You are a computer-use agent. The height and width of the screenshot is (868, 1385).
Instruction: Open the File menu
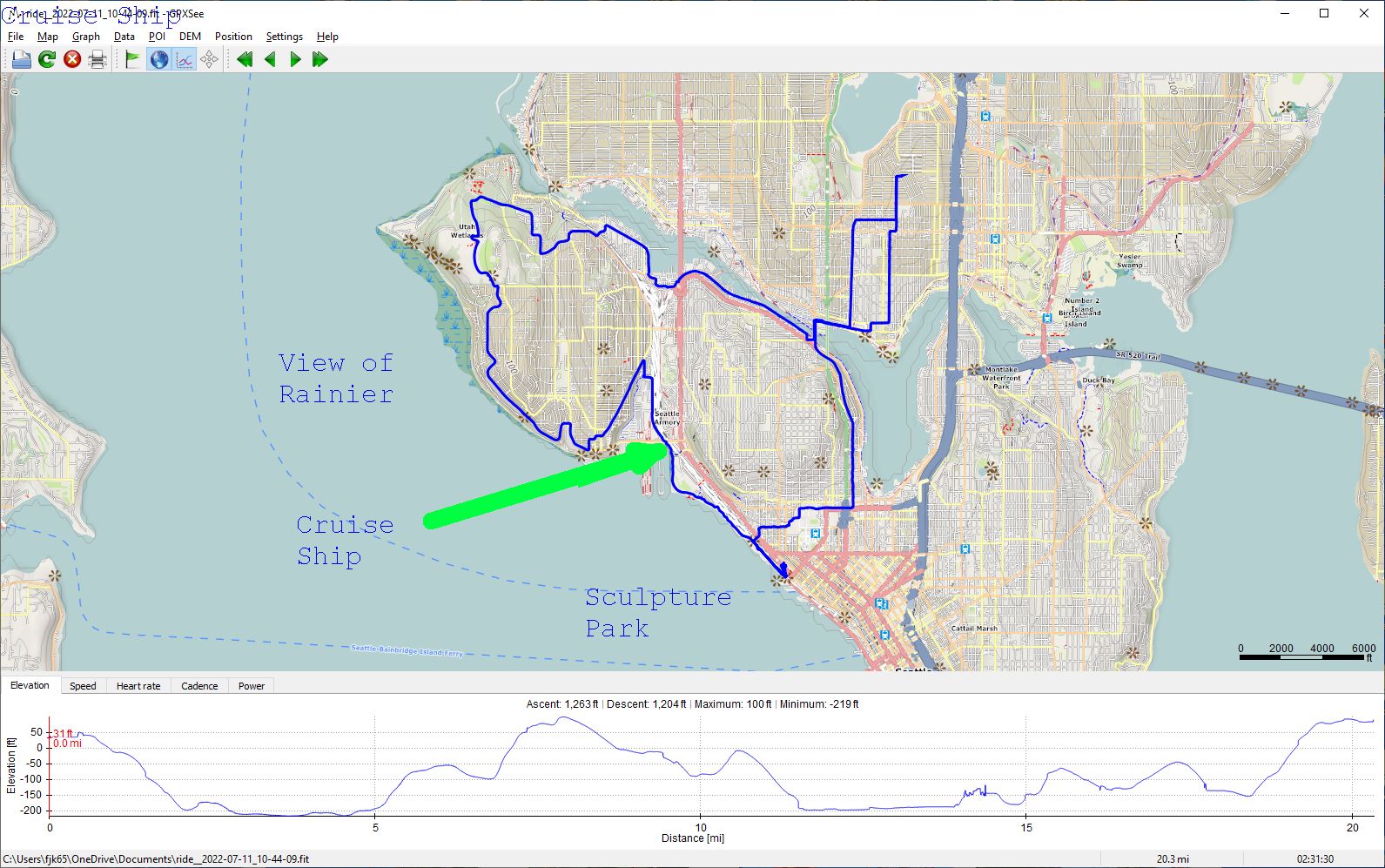point(16,37)
